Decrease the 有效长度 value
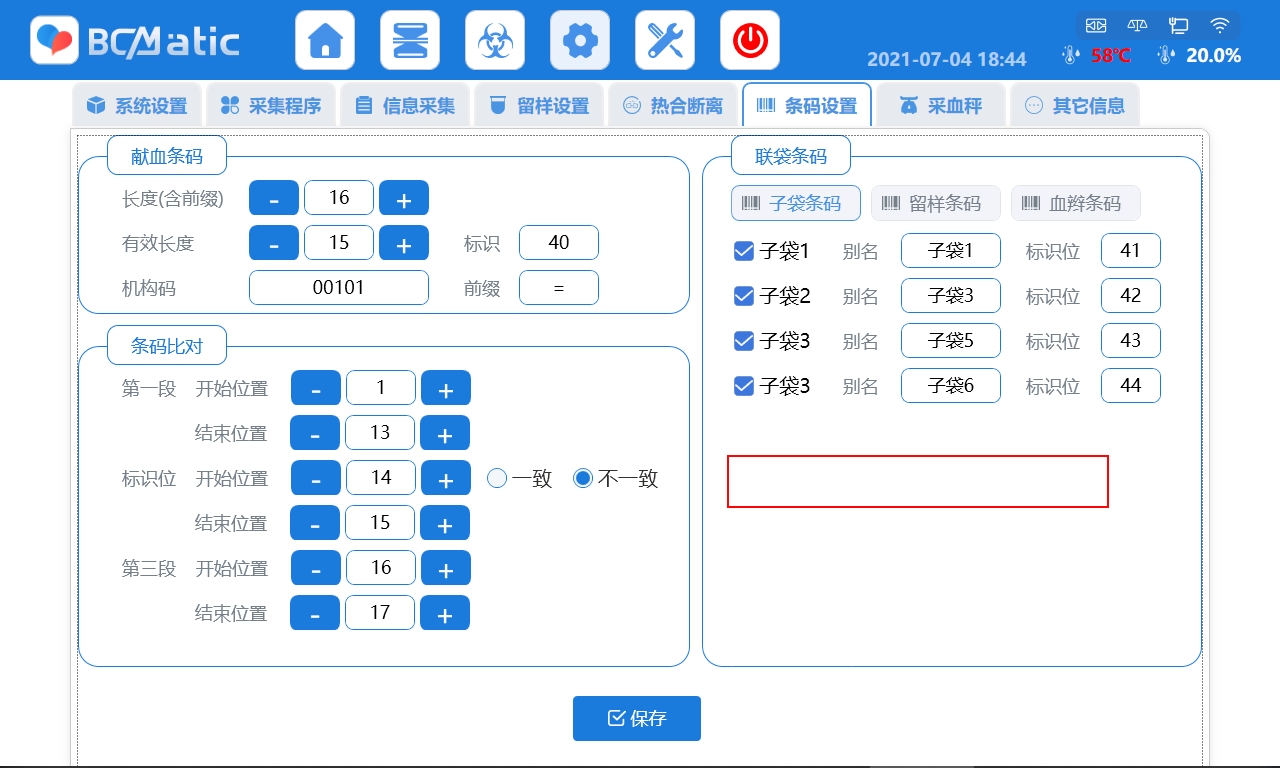 pyautogui.click(x=274, y=243)
